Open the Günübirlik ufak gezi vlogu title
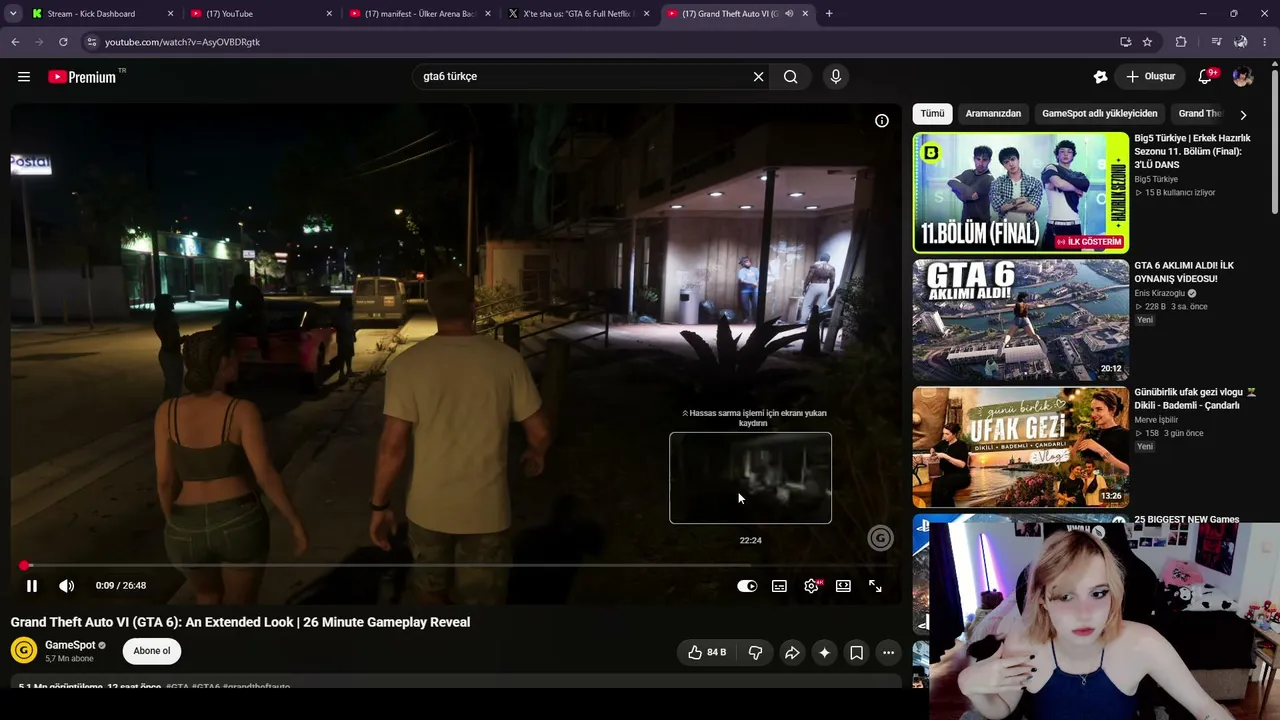The image size is (1280, 720). (x=1194, y=399)
